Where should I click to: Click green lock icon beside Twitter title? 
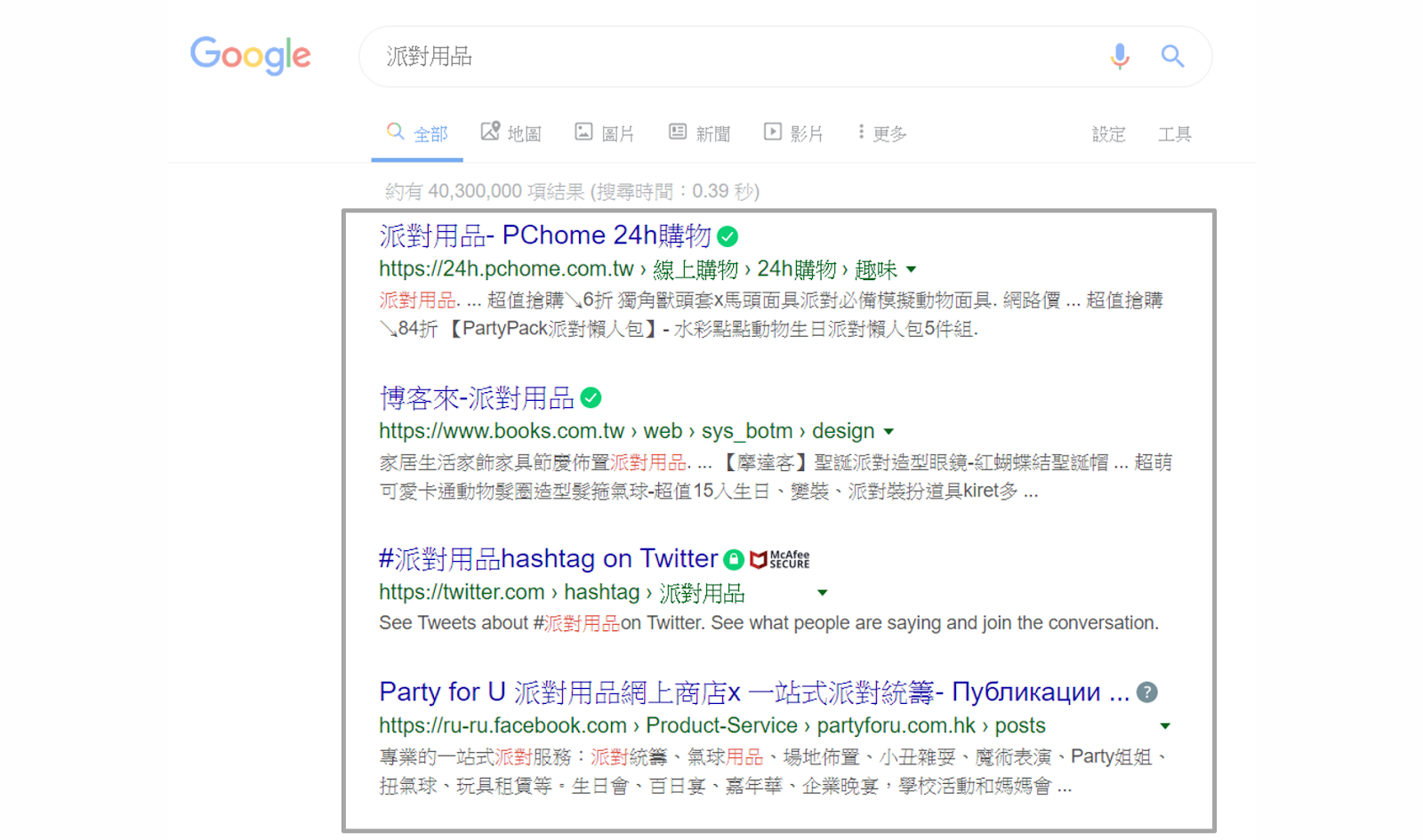pyautogui.click(x=734, y=560)
